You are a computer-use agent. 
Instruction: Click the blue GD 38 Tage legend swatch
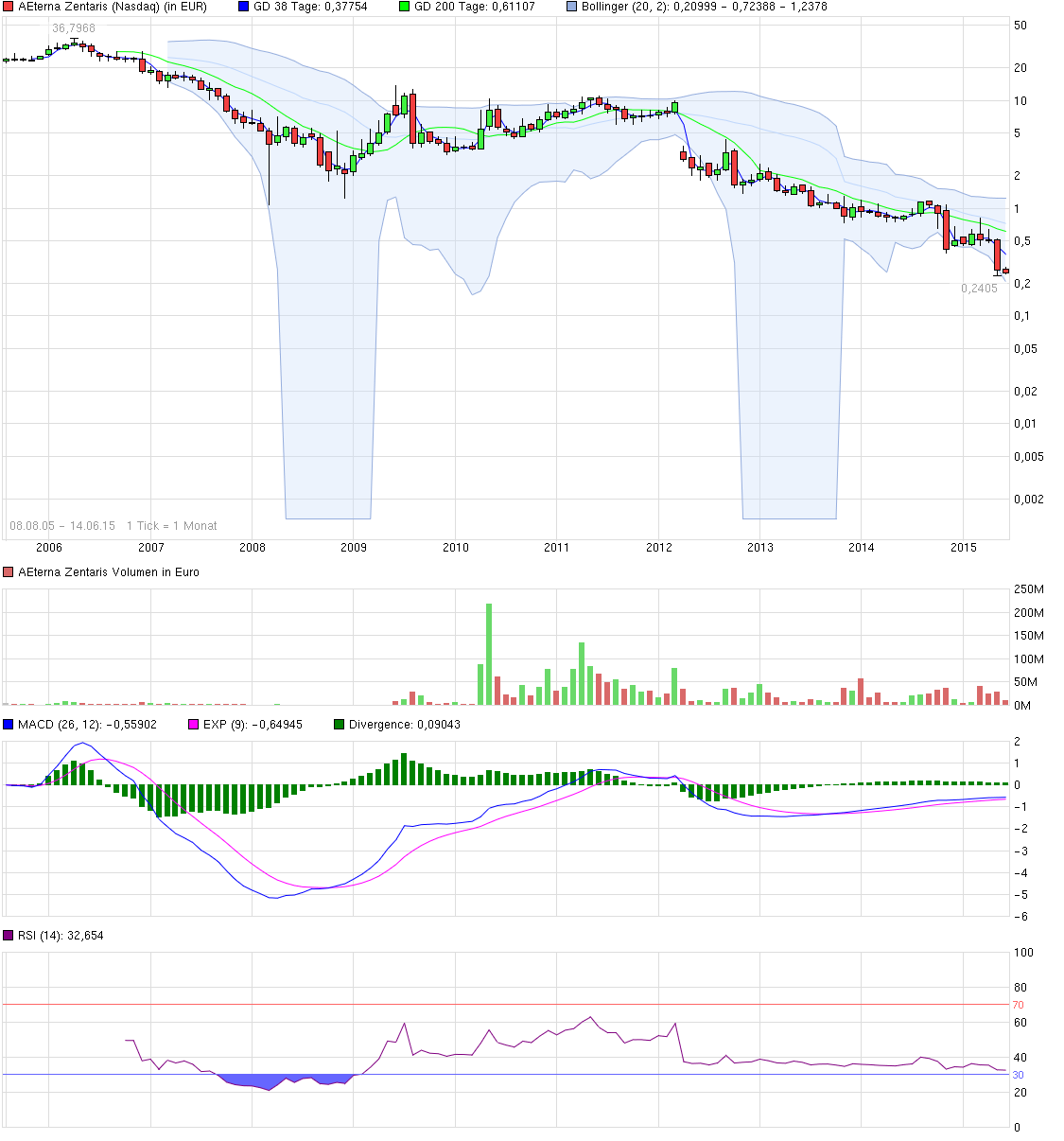tap(244, 7)
